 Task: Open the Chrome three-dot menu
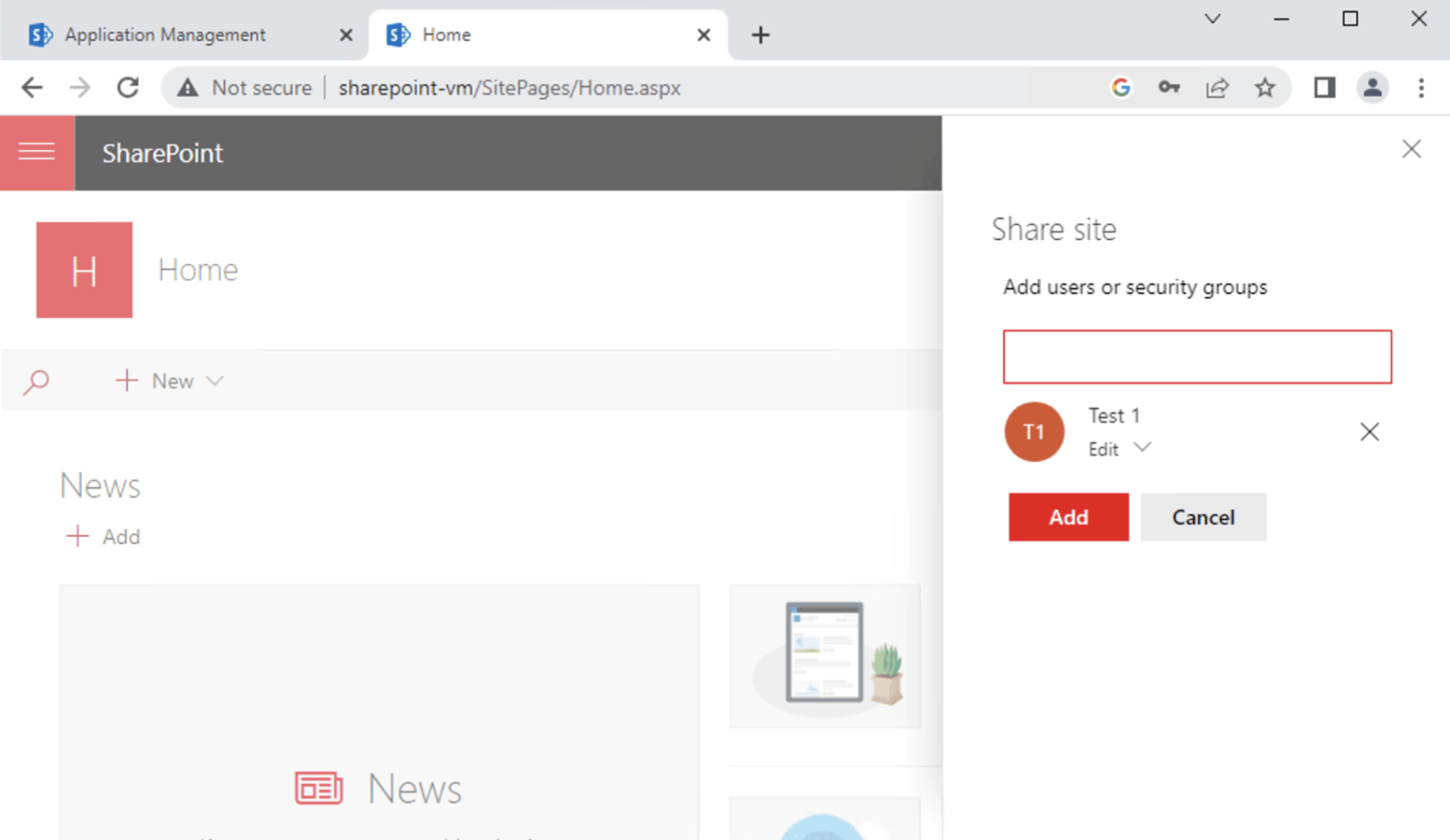click(1421, 88)
